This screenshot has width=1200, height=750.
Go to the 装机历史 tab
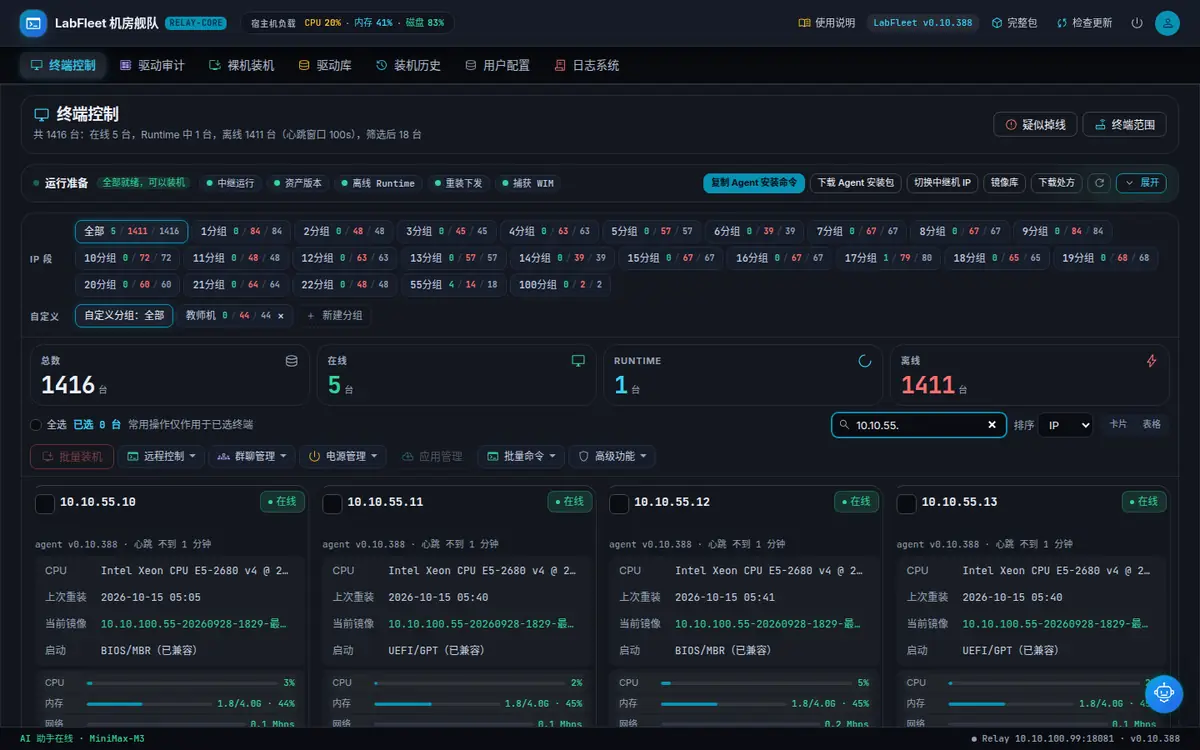coord(408,66)
